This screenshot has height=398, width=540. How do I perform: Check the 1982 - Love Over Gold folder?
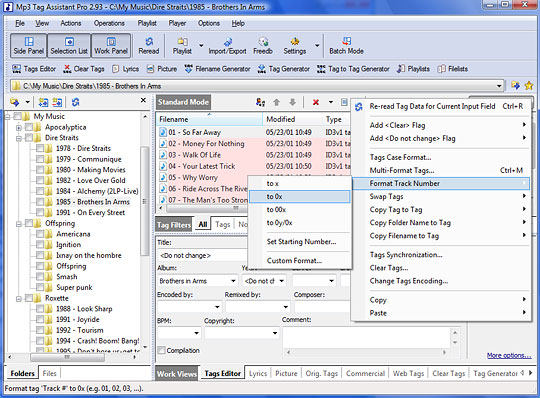pos(40,180)
